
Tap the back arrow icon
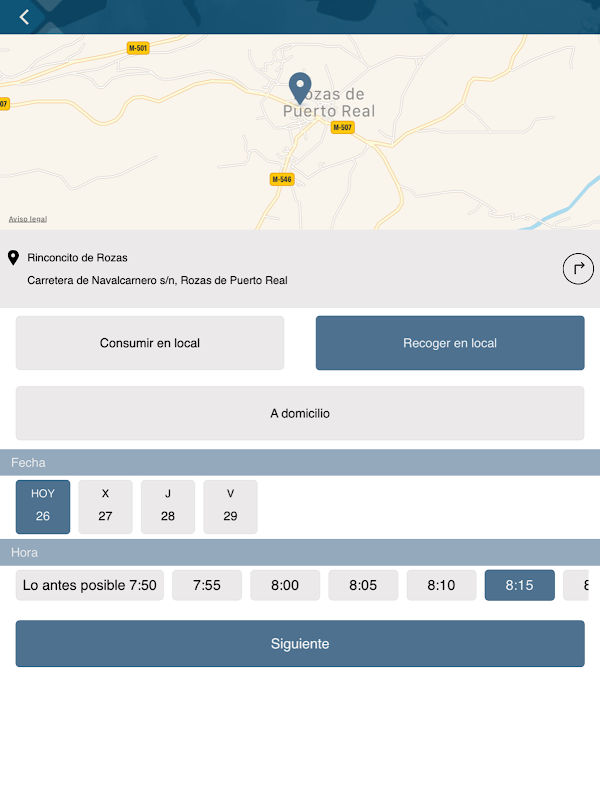pyautogui.click(x=24, y=17)
